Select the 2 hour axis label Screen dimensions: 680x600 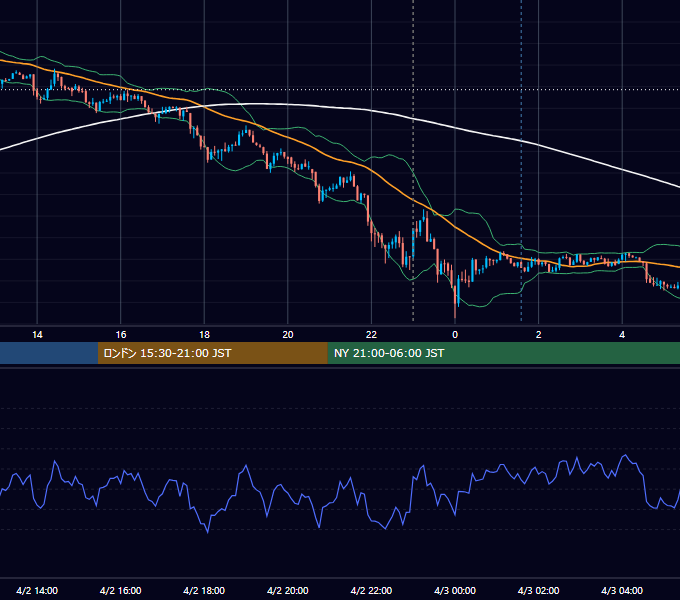[x=539, y=335]
